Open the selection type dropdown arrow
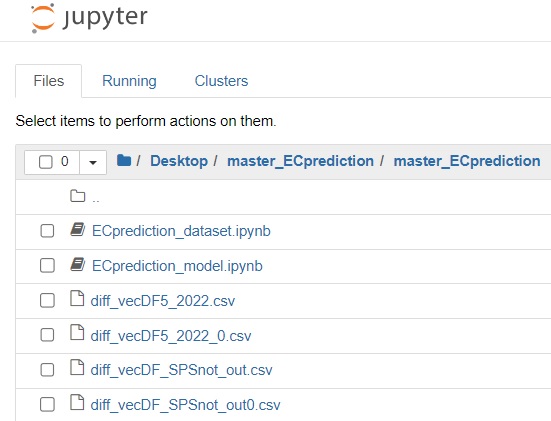 click(x=93, y=162)
